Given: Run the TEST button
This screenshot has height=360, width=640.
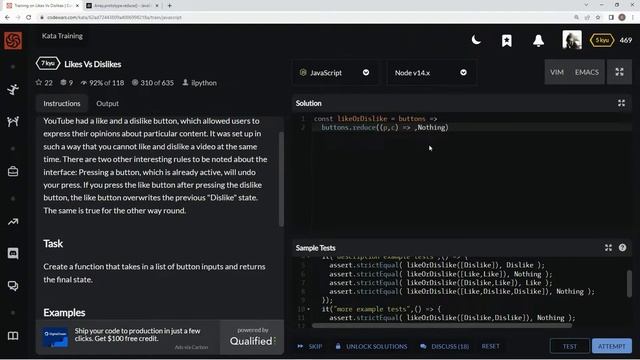Looking at the screenshot, I should click(570, 346).
